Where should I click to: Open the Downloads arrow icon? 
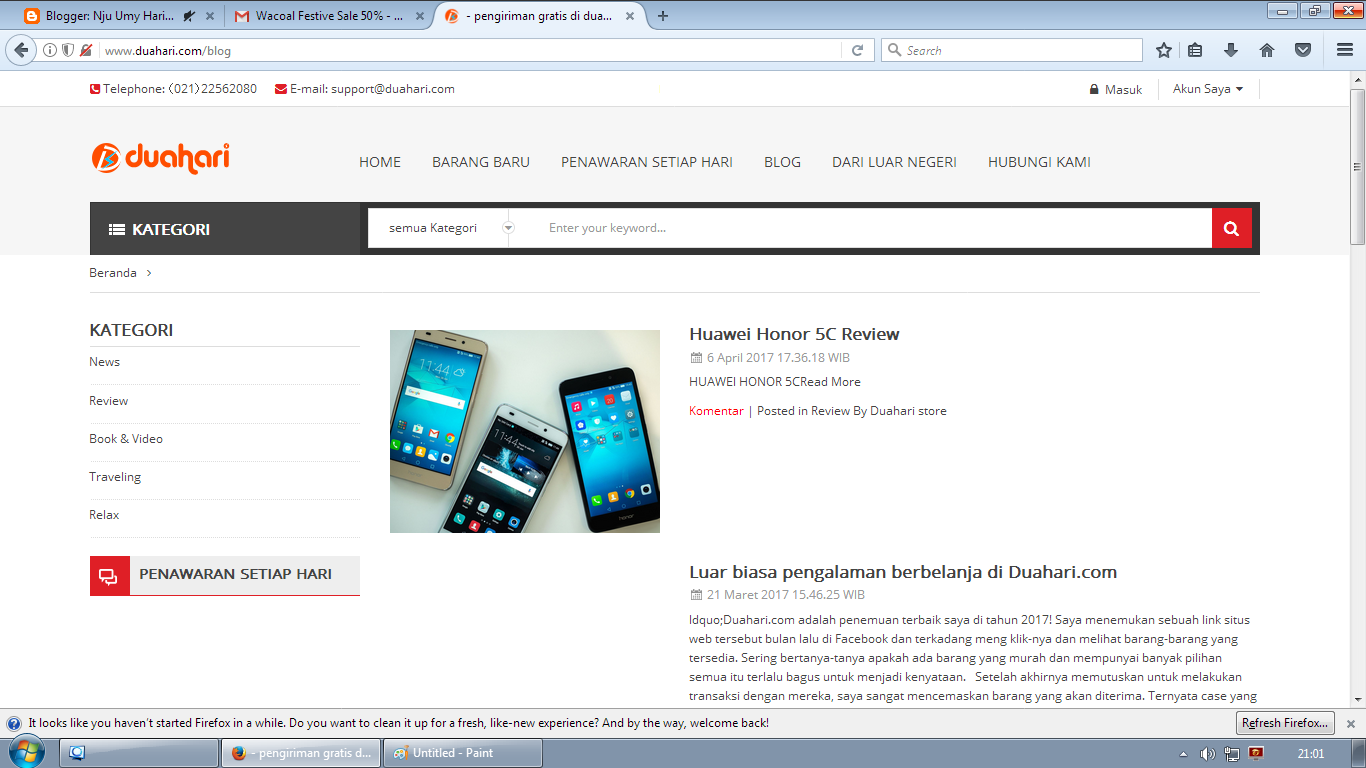pyautogui.click(x=1231, y=50)
